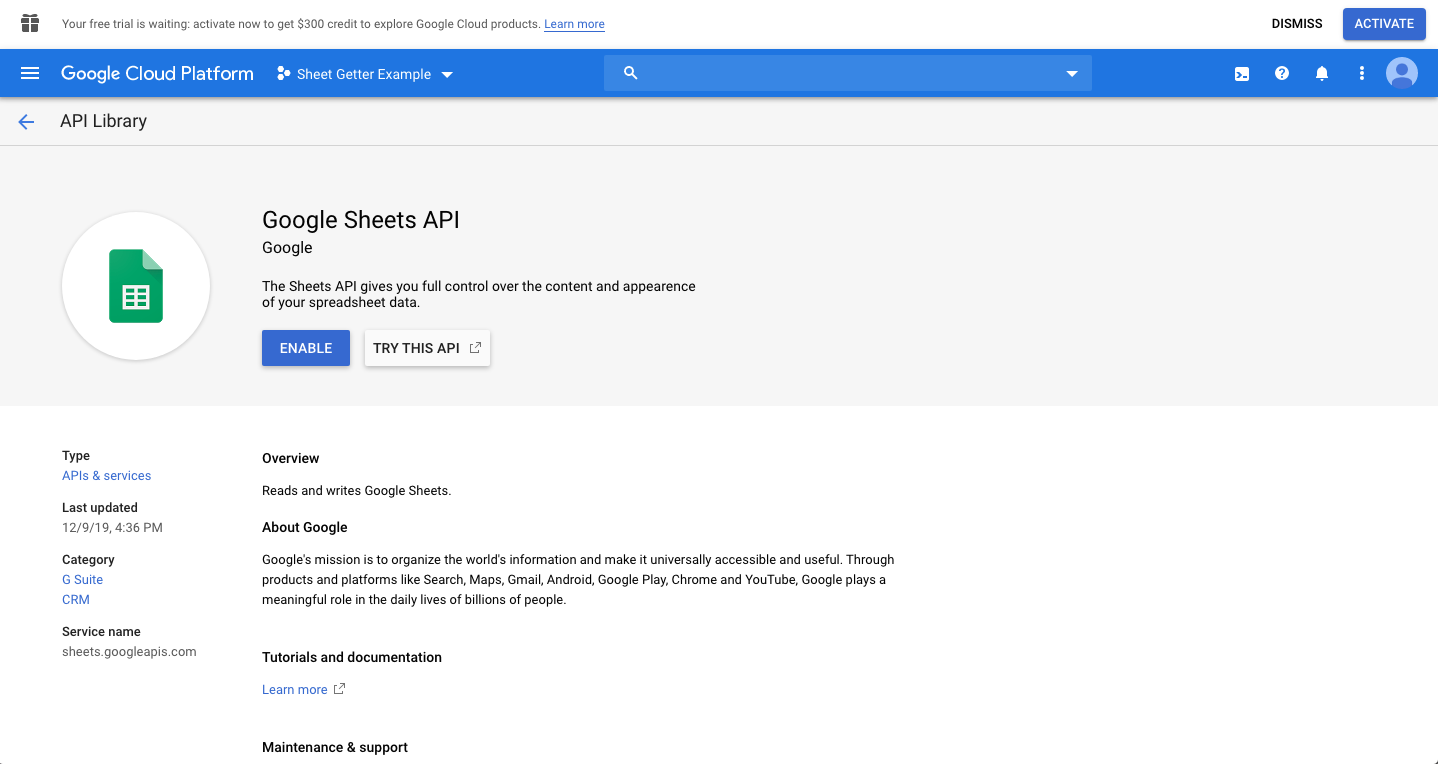
Task: Click the gift icon in trial banner
Action: [x=30, y=23]
